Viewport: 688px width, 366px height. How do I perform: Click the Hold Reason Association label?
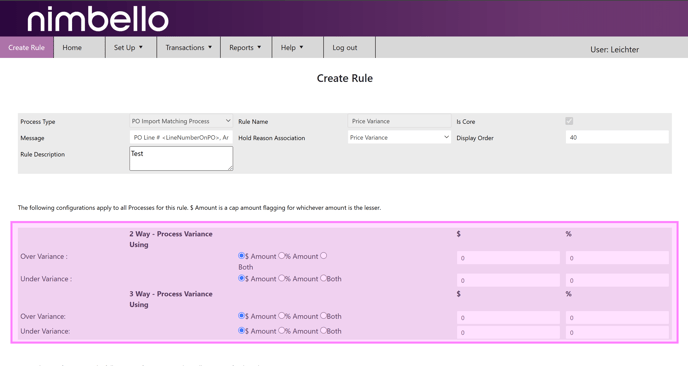pyautogui.click(x=272, y=138)
